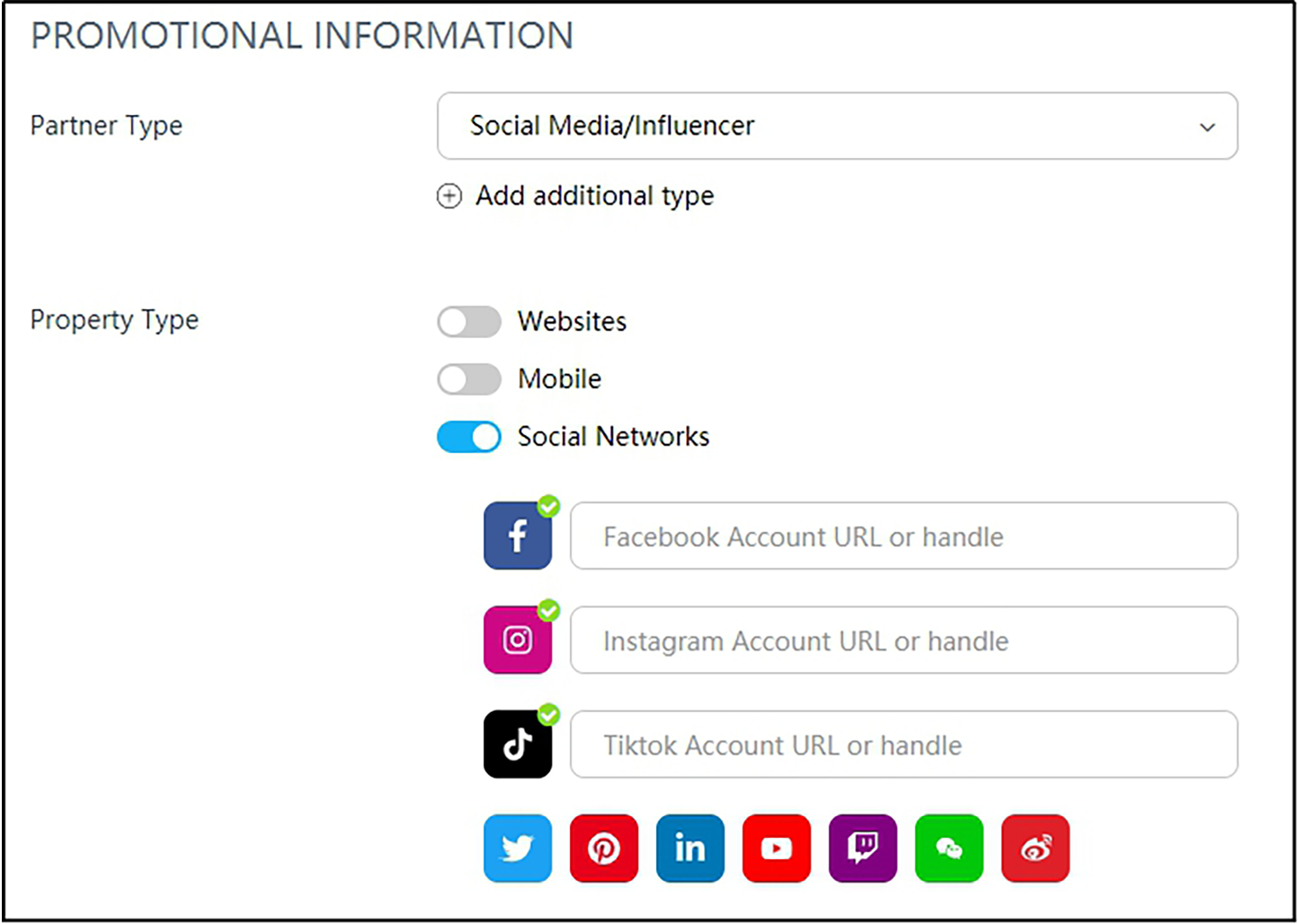This screenshot has width=1298, height=924.
Task: Focus the Tiktok Account URL field
Action: pos(903,744)
